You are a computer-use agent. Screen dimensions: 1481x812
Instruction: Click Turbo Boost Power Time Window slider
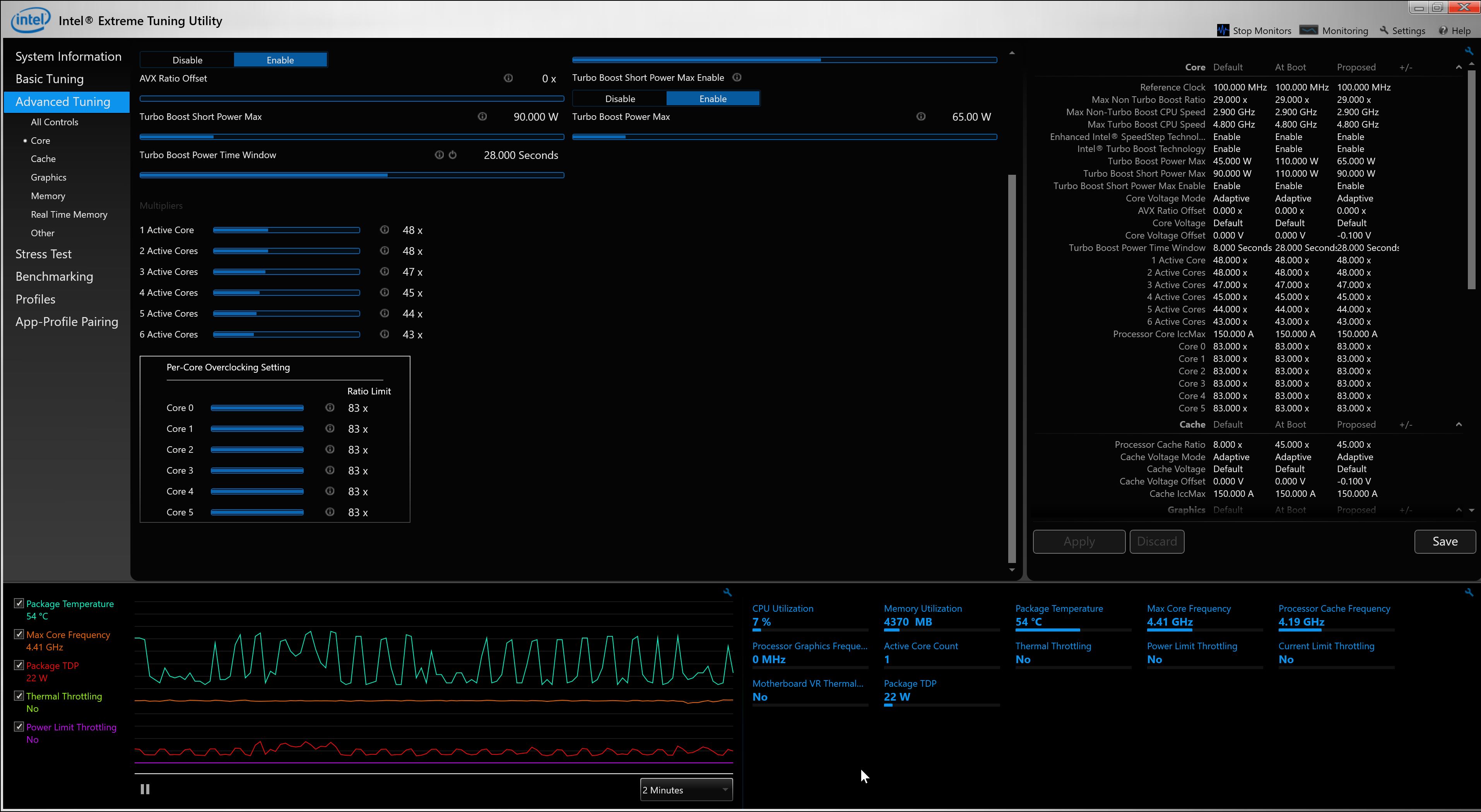[352, 175]
